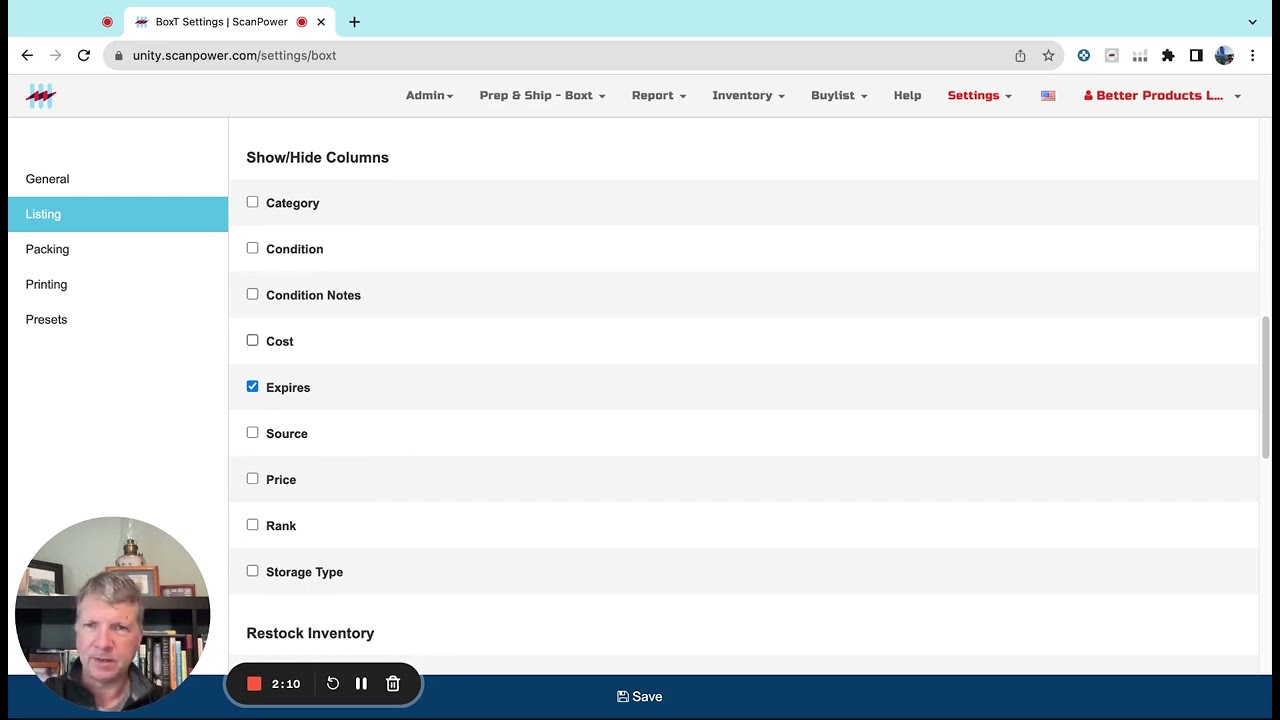Toggle the Price column checkbox
Image resolution: width=1280 pixels, height=720 pixels.
(252, 478)
